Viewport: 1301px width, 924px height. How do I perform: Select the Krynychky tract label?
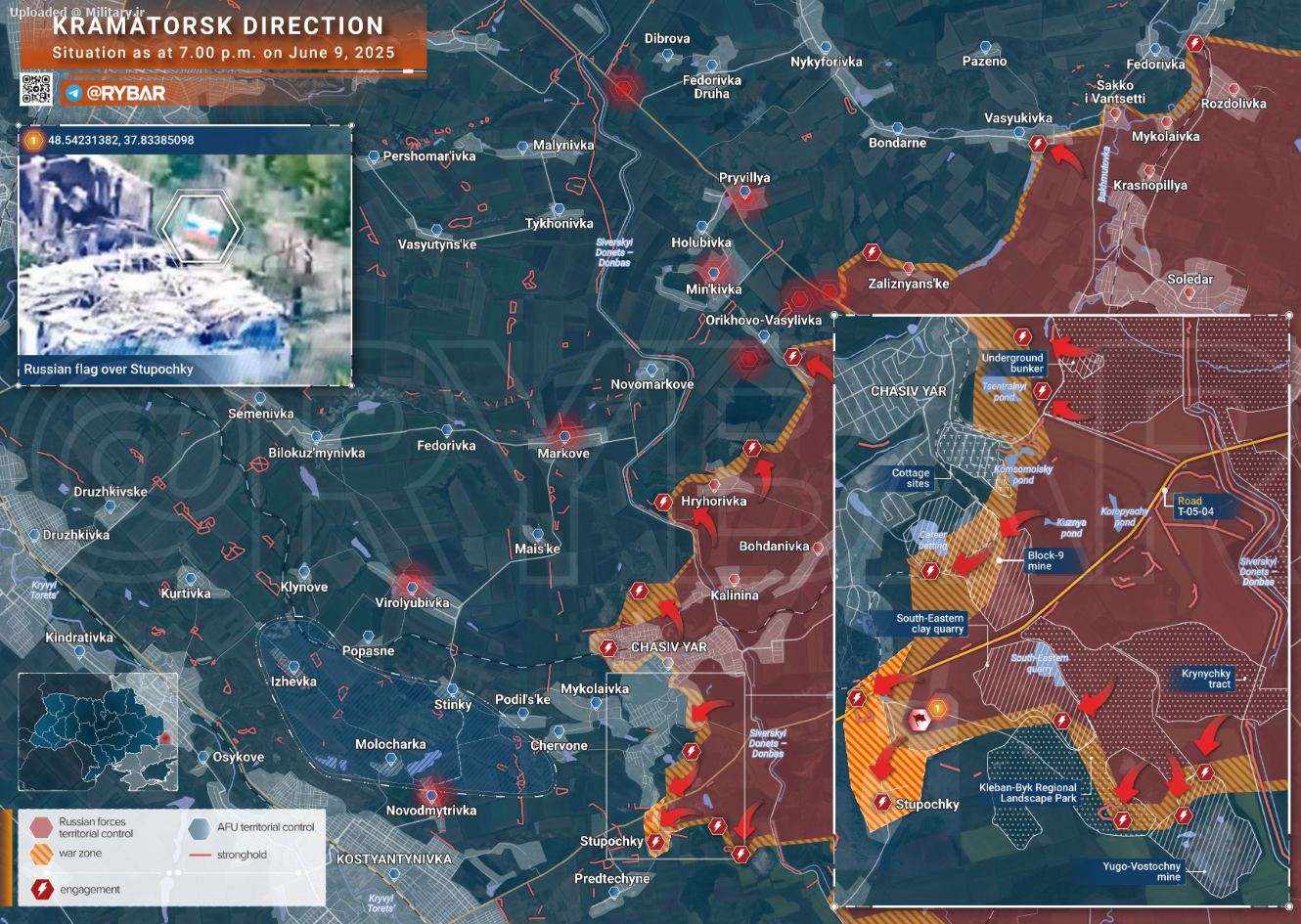pos(1206,679)
